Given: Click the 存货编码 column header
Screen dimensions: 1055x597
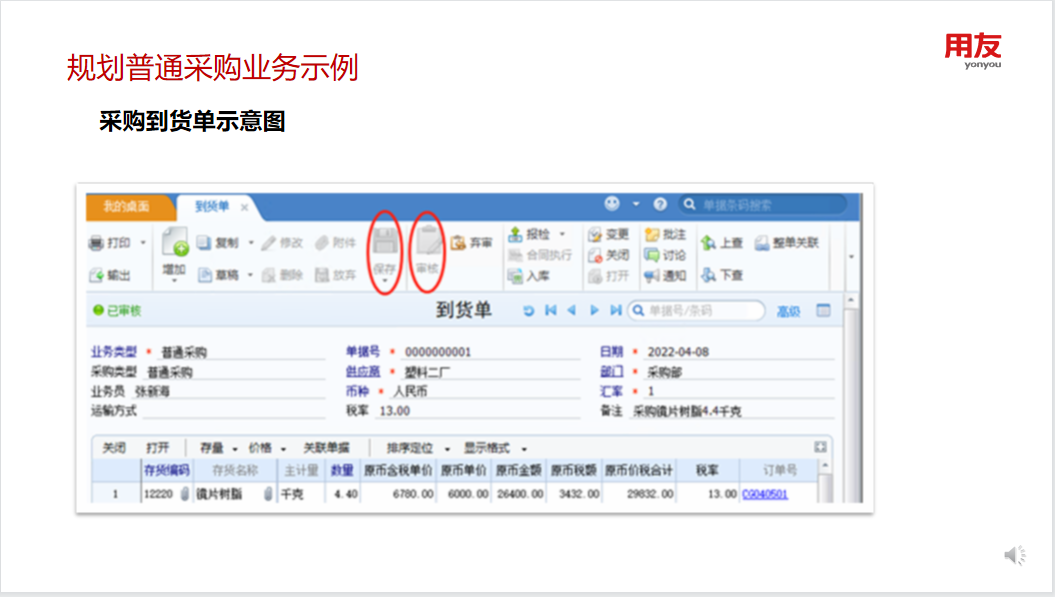Looking at the screenshot, I should (x=167, y=470).
